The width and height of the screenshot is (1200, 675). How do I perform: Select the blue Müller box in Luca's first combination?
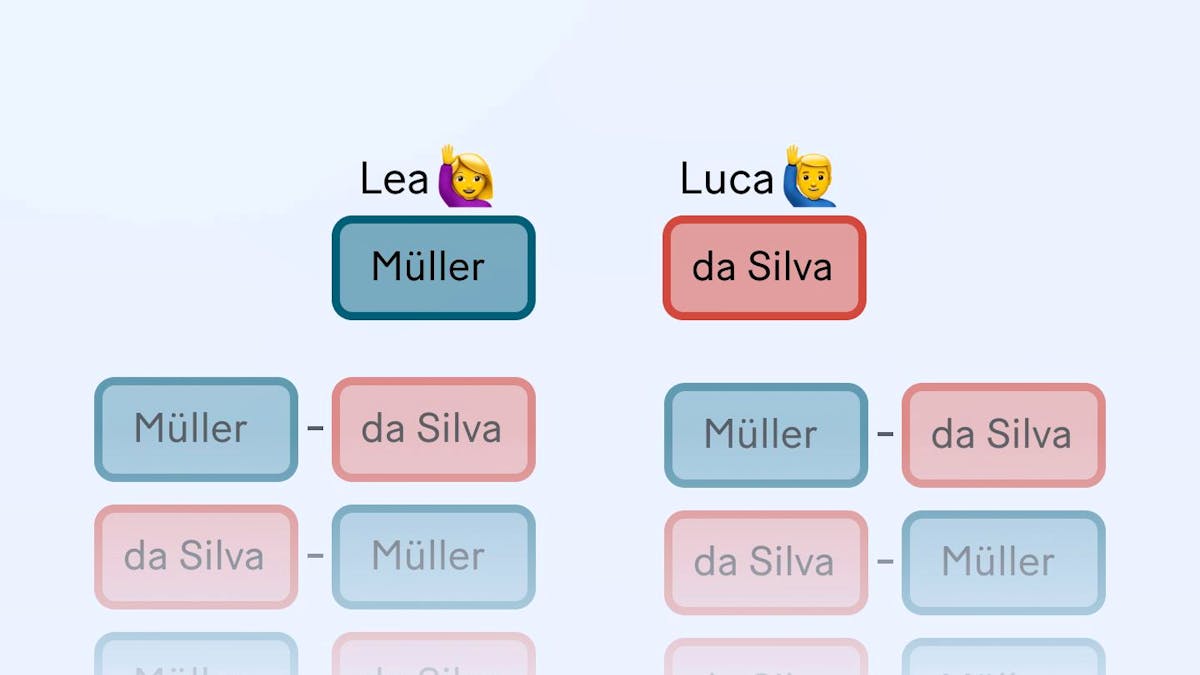(x=766, y=435)
